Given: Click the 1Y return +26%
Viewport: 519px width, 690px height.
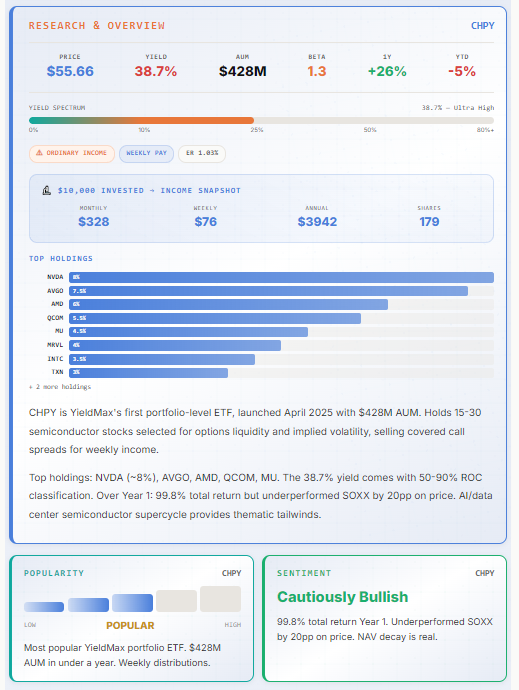Looking at the screenshot, I should point(387,71).
